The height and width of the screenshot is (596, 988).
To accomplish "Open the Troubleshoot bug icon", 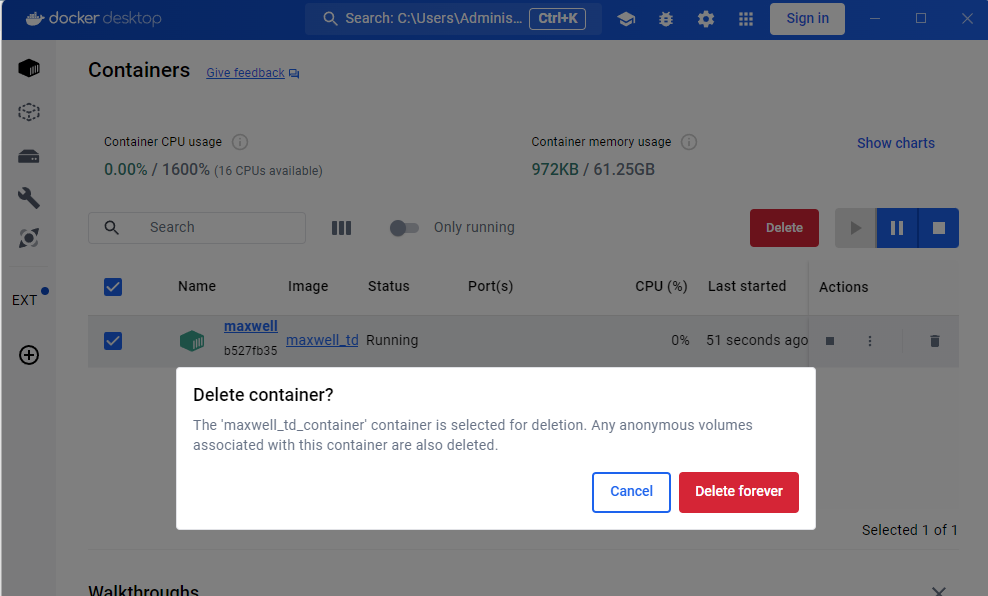I will tap(665, 19).
